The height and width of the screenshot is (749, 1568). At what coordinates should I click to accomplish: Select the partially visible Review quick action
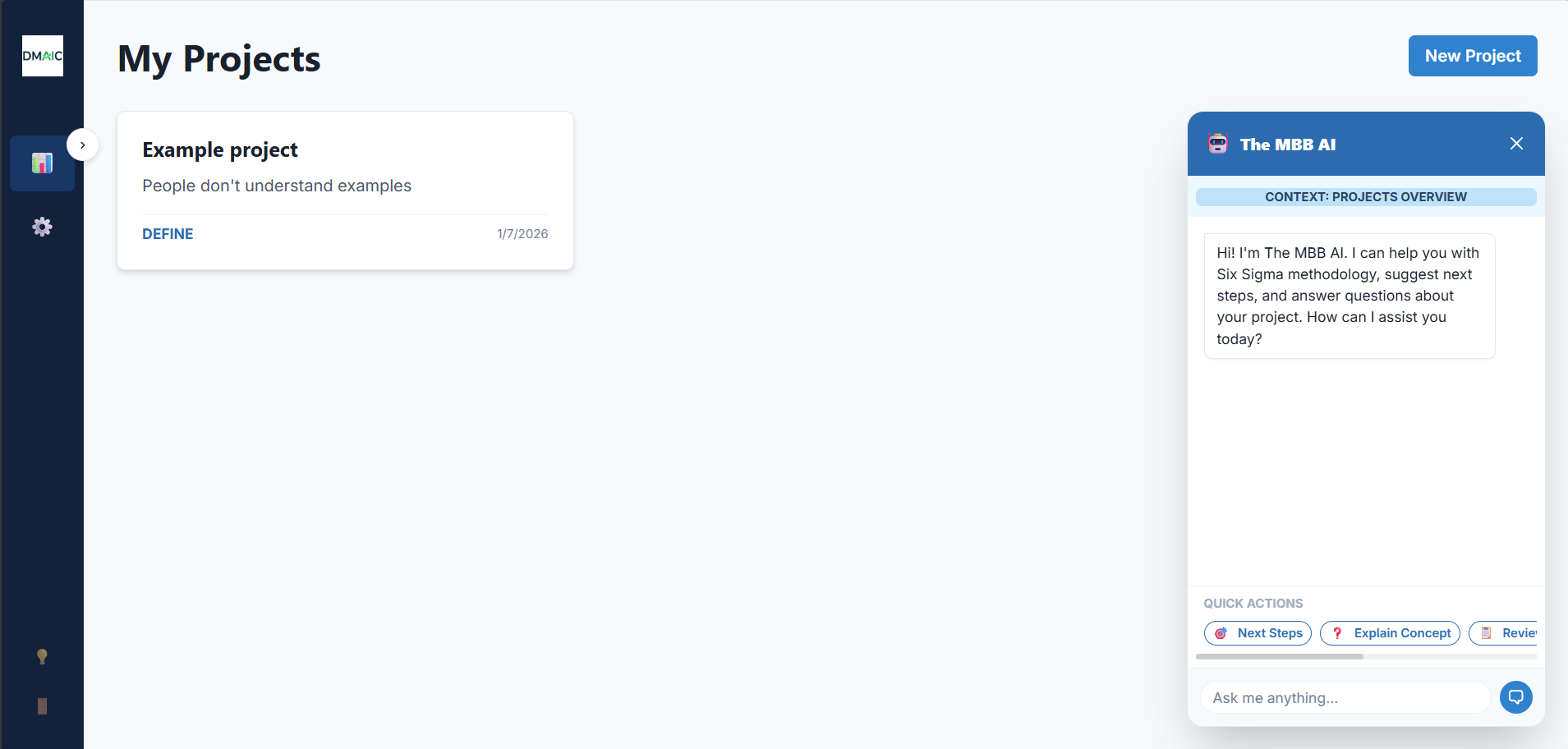(1503, 633)
